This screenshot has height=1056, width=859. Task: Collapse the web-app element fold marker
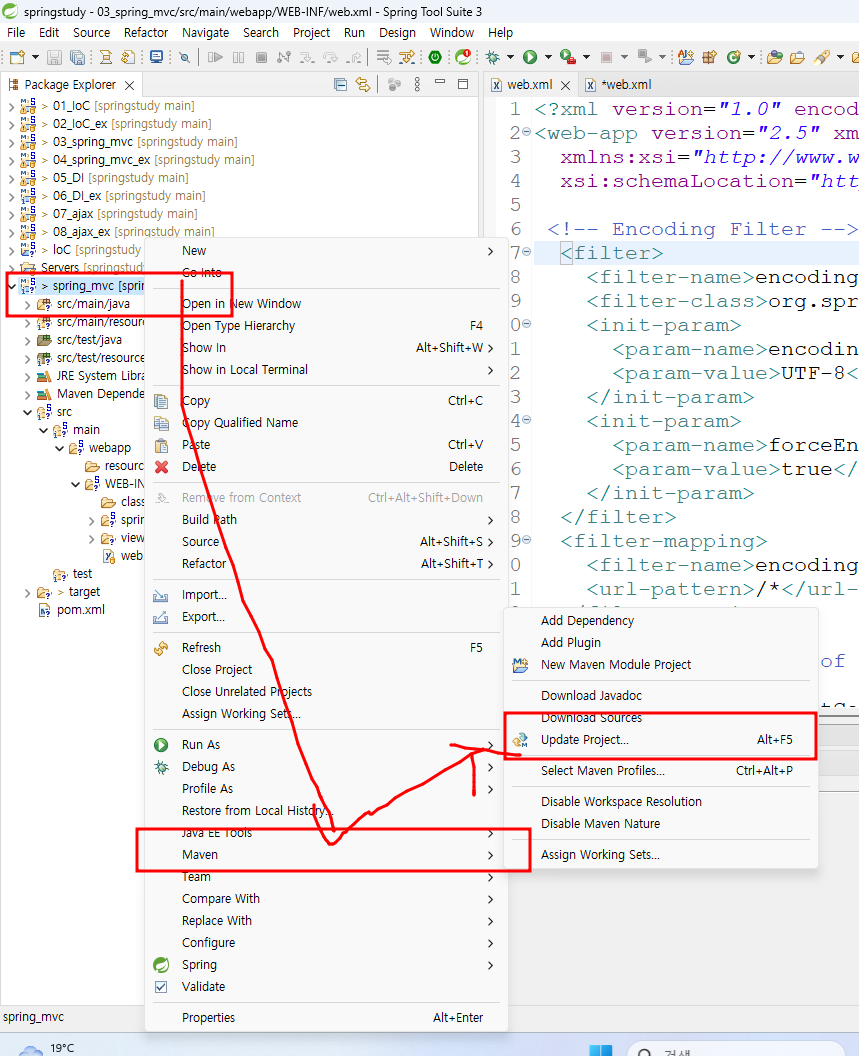click(x=527, y=132)
